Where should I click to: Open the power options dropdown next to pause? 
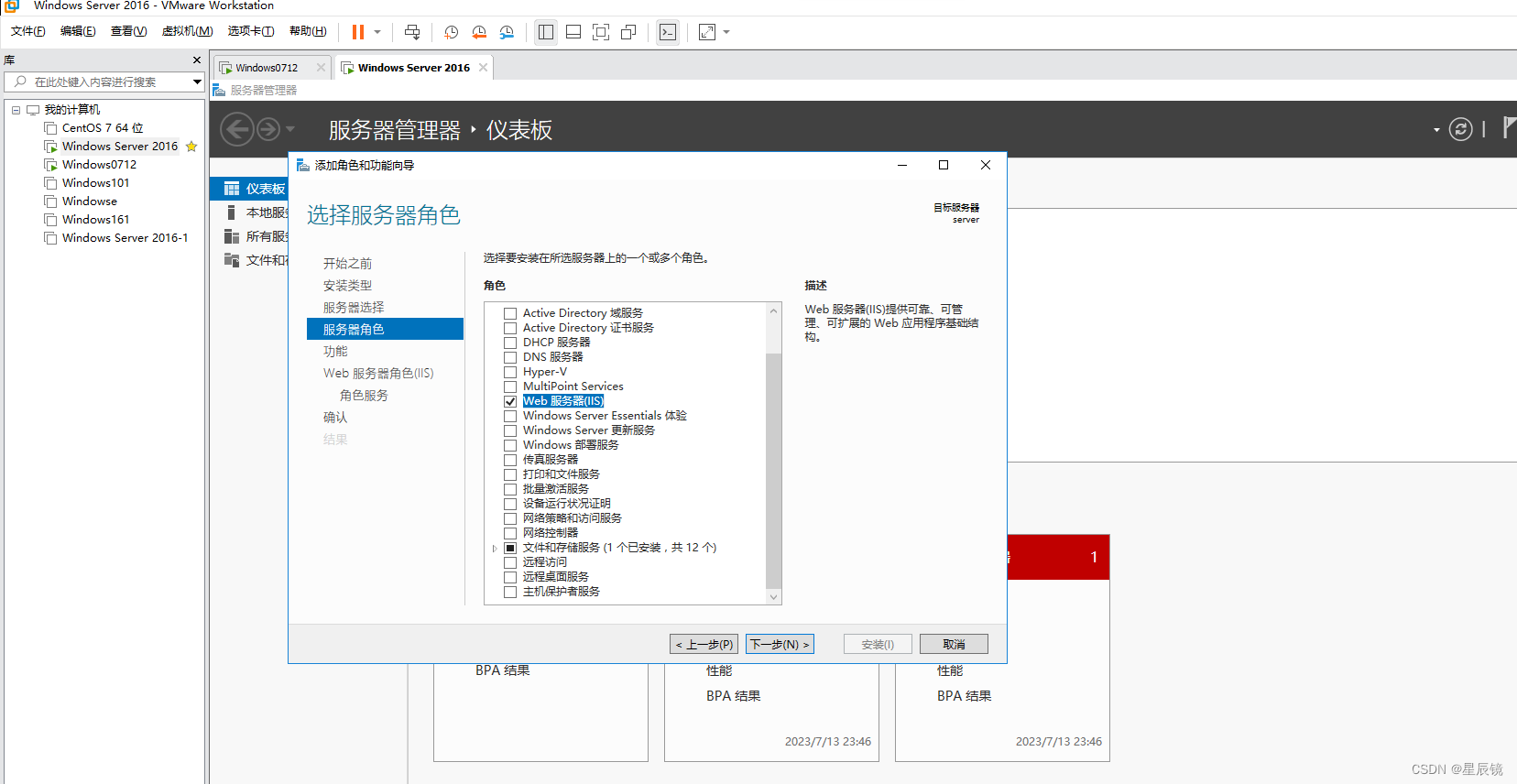click(377, 32)
